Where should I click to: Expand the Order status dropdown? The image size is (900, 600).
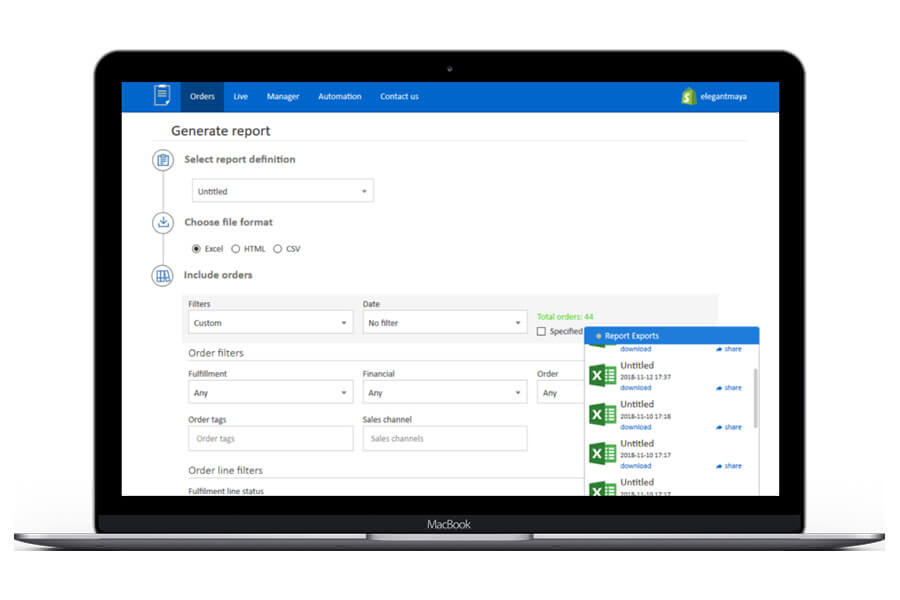tap(561, 393)
